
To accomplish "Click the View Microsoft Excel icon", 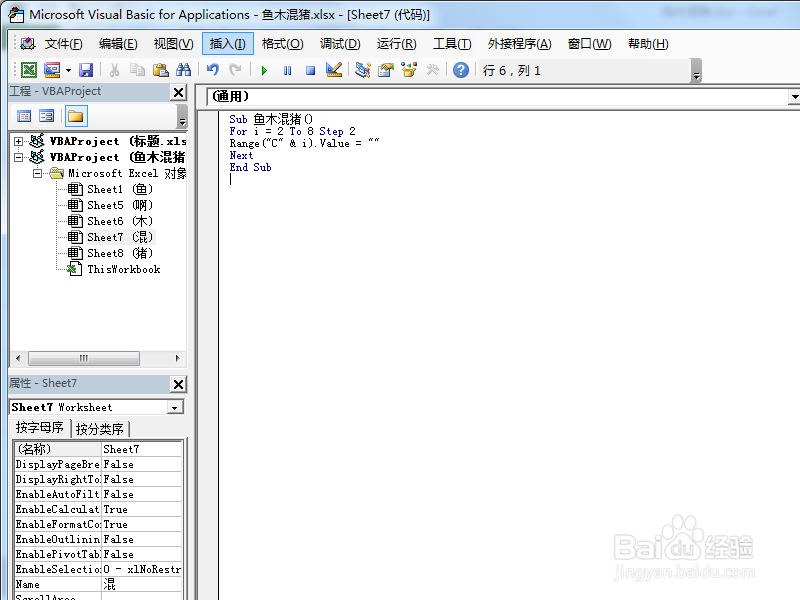I will point(29,70).
